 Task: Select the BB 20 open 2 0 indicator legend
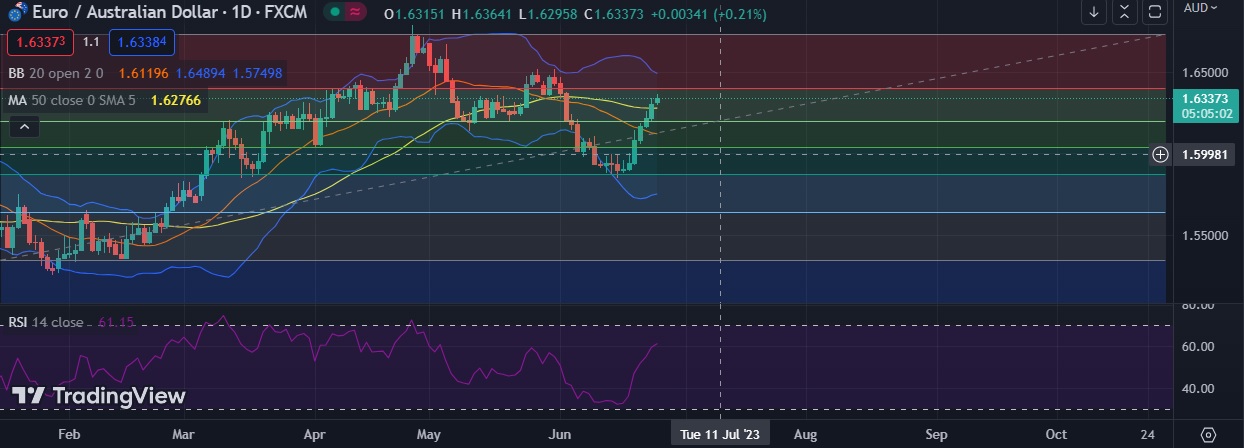click(57, 73)
